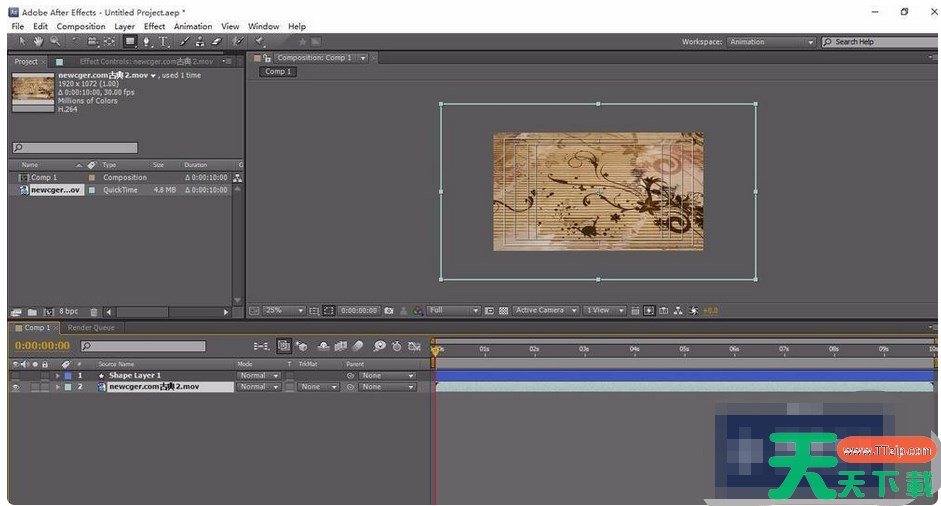Select the Eraser tool
The width and height of the screenshot is (941, 506).
pos(217,42)
